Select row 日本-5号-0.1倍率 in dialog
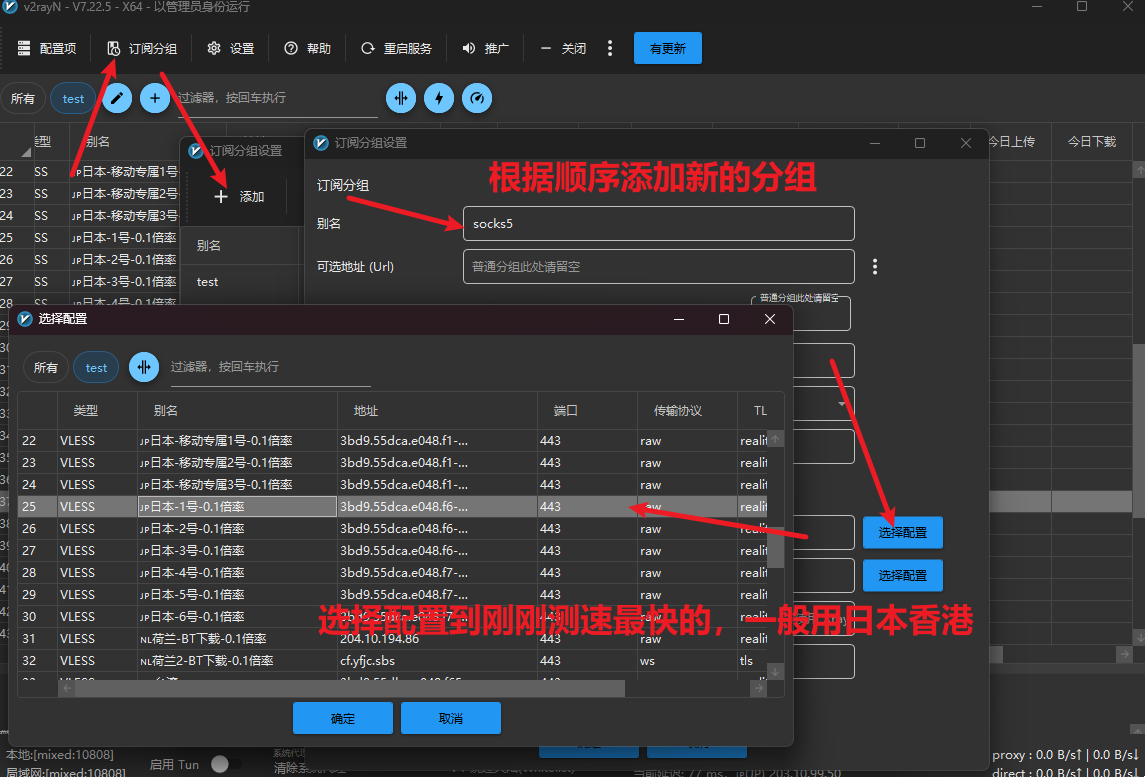 coord(393,594)
